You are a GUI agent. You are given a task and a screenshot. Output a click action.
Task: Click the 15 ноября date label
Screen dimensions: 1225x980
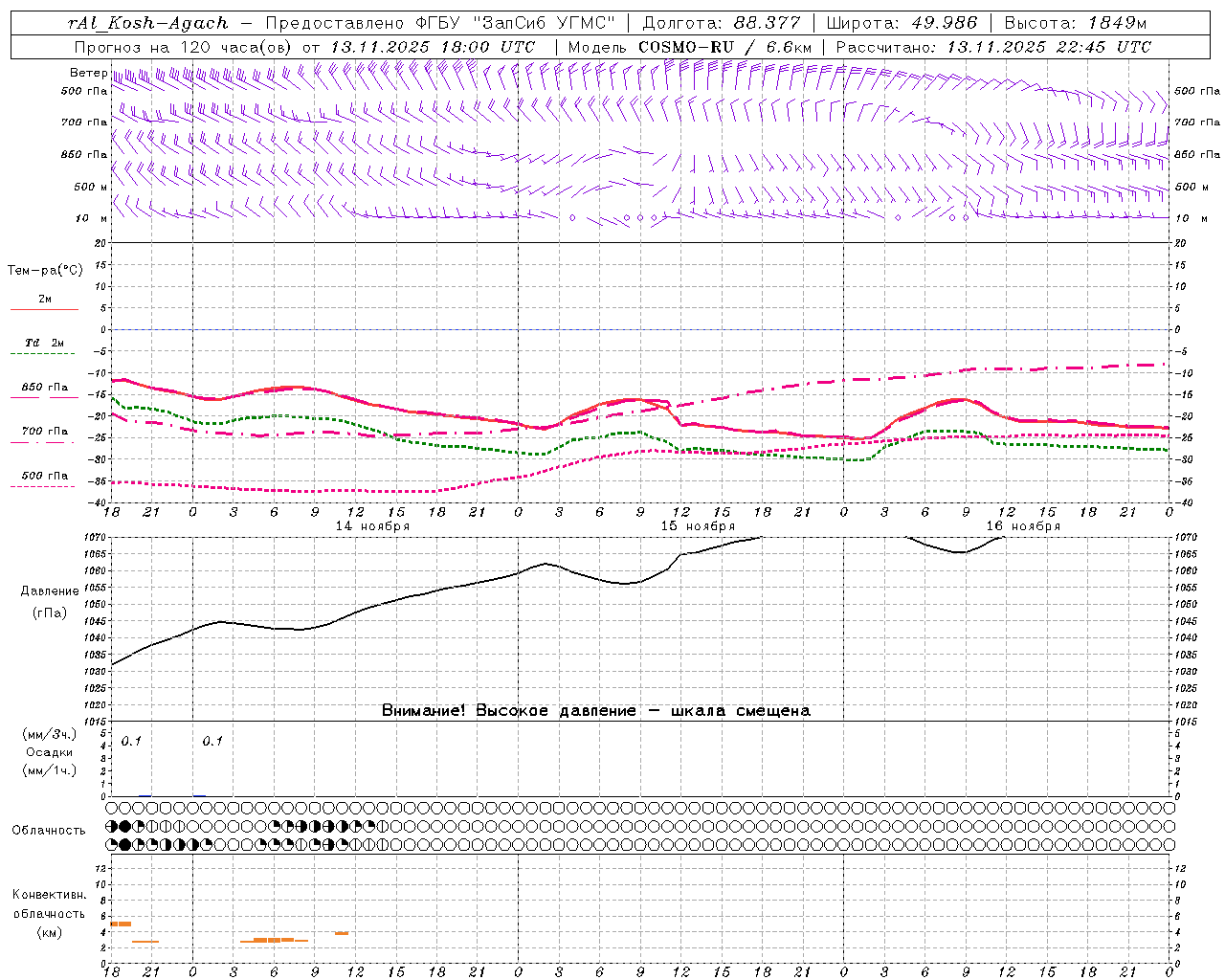click(x=698, y=526)
